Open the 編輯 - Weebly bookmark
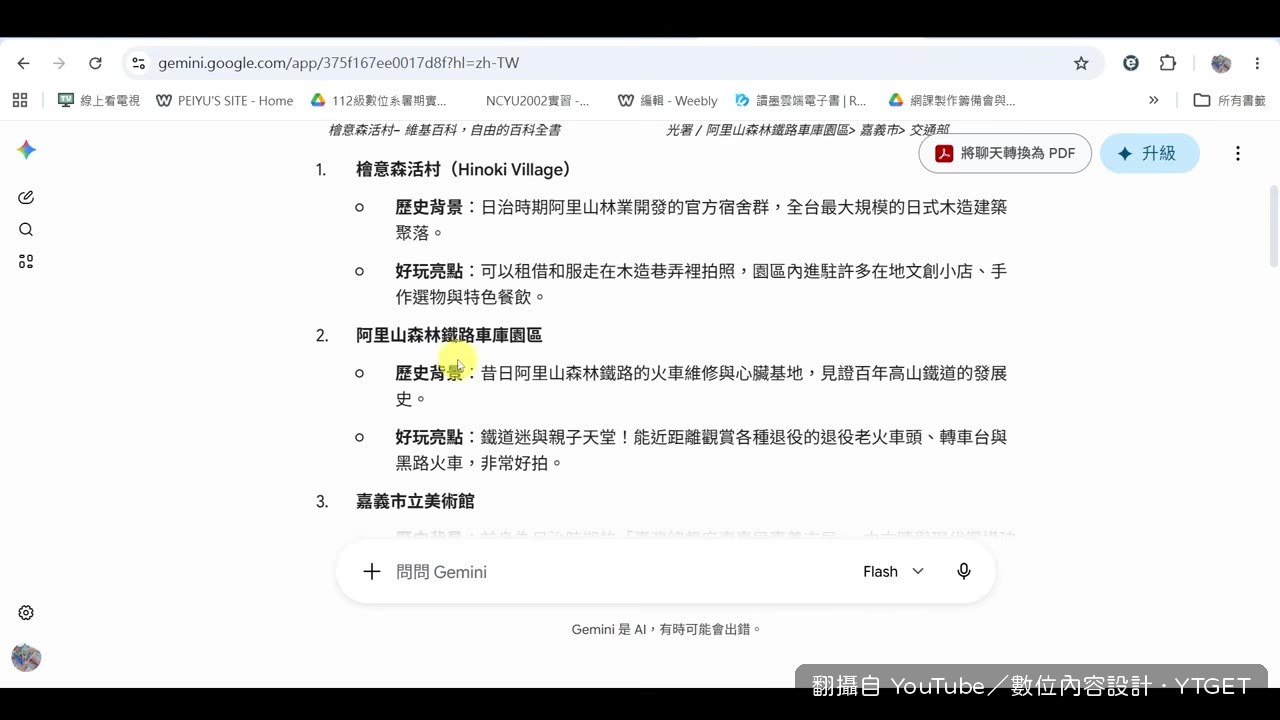The width and height of the screenshot is (1280, 720). (668, 100)
